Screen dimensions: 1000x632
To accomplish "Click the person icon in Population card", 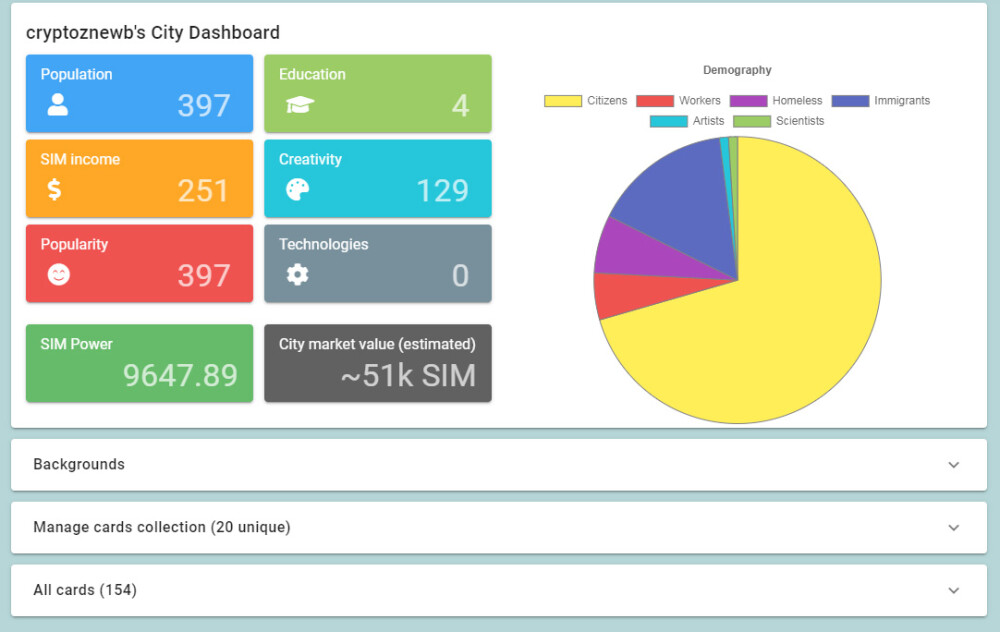I will pyautogui.click(x=58, y=105).
